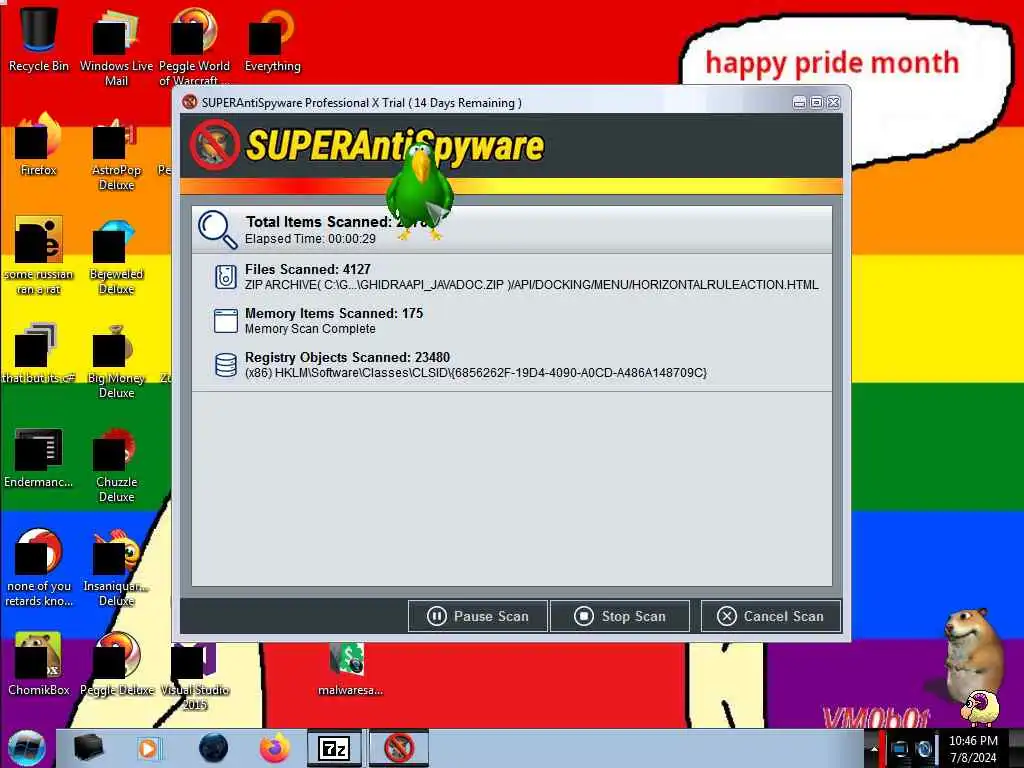
Task: Select the 'that but its c#' desktop icon
Action: 39,353
